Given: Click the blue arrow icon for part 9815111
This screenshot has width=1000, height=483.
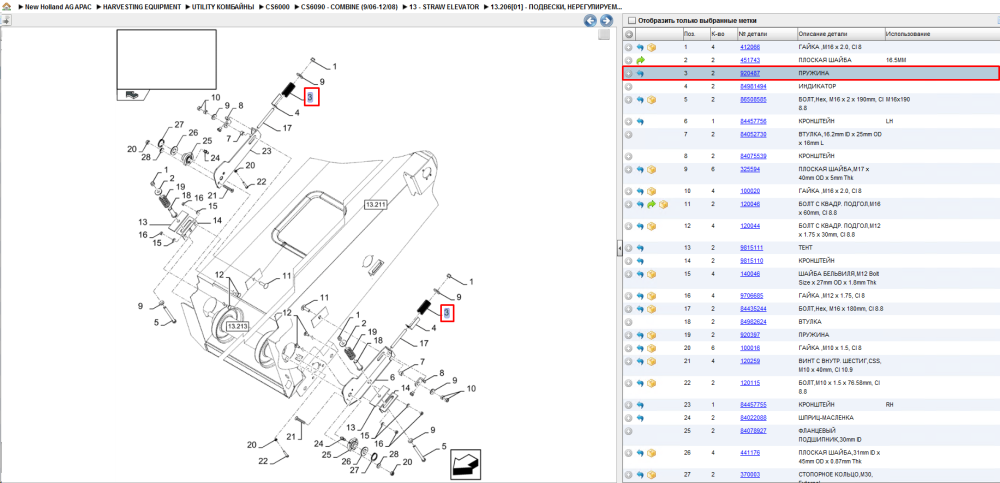Looking at the screenshot, I should point(640,248).
